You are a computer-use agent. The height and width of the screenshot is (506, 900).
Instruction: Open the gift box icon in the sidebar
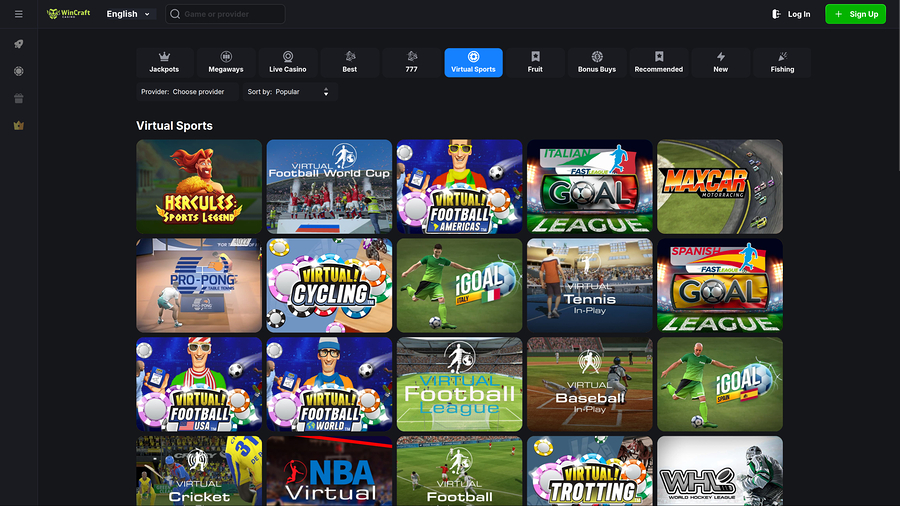coord(18,98)
